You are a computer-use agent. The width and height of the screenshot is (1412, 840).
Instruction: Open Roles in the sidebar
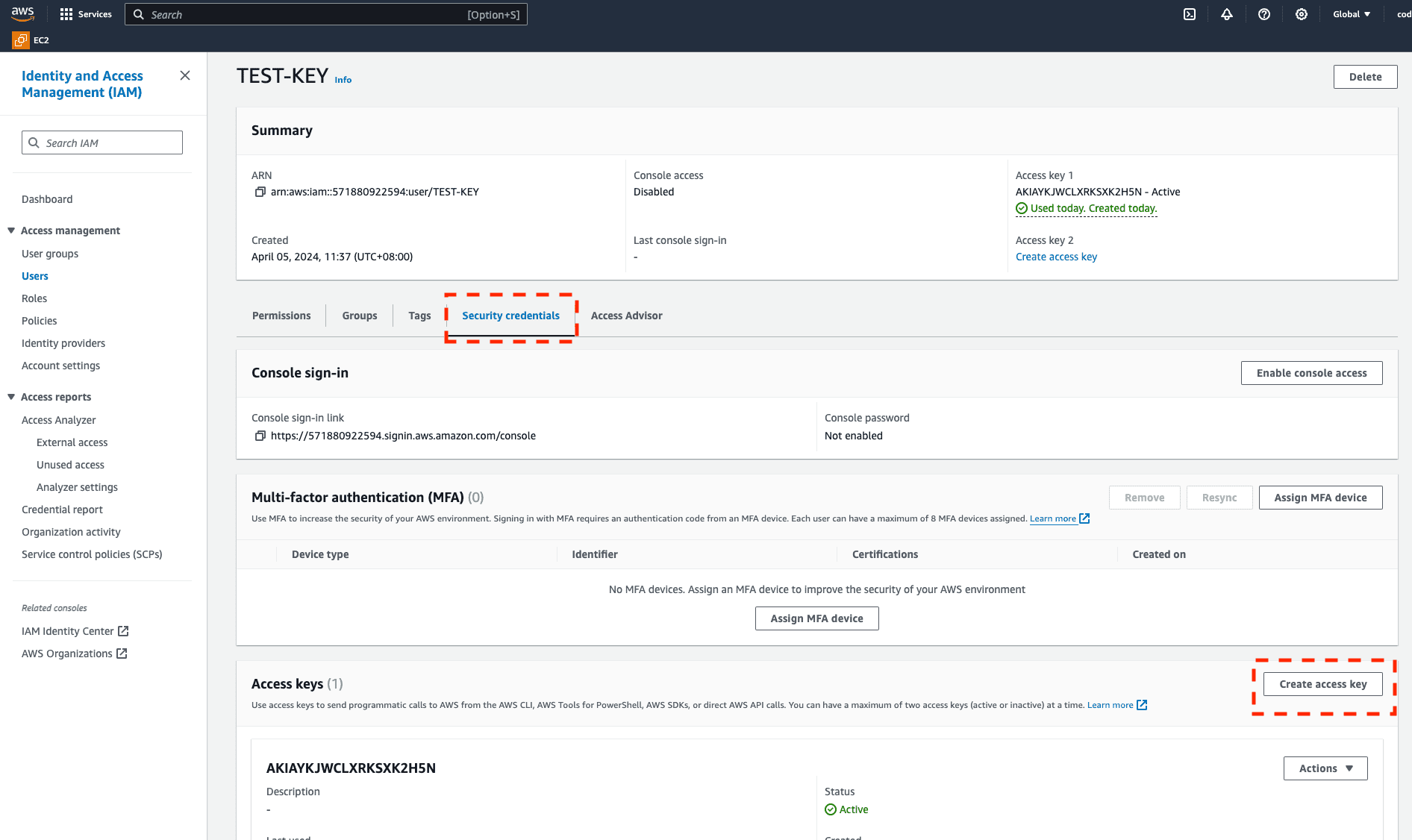tap(34, 298)
